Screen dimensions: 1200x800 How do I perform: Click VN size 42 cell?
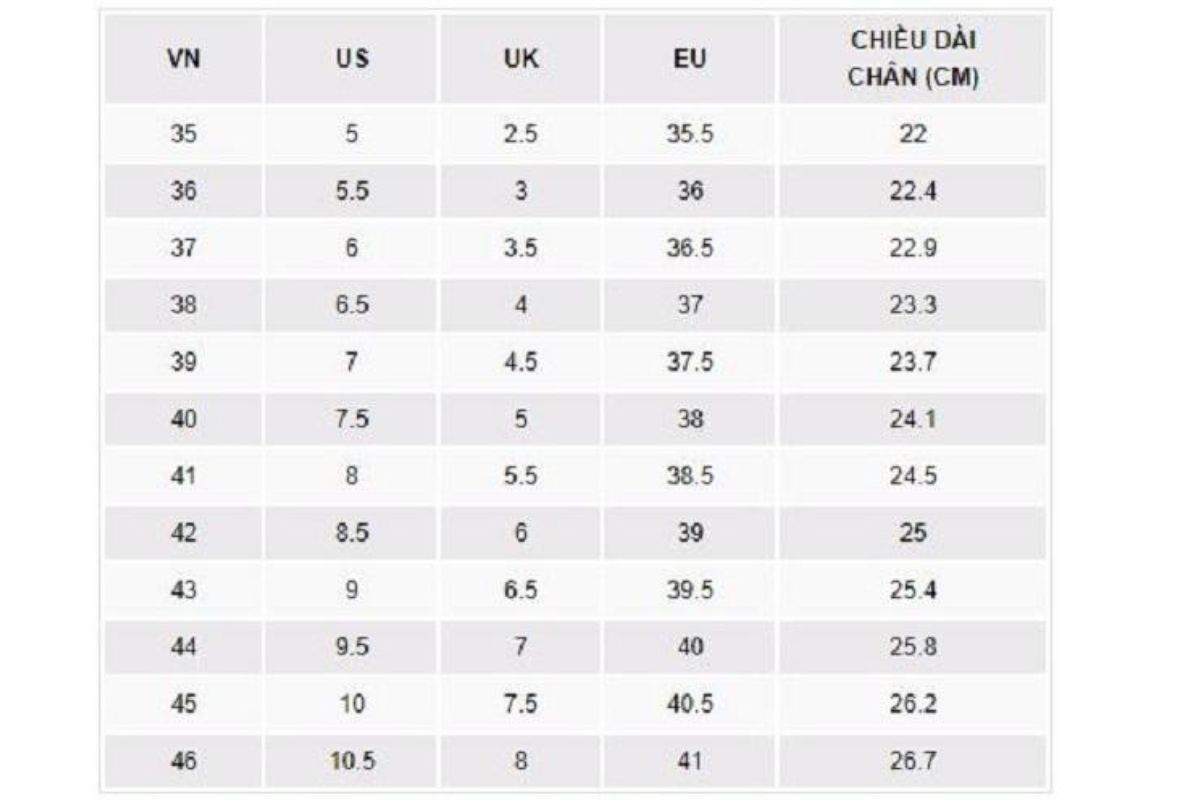pyautogui.click(x=184, y=533)
